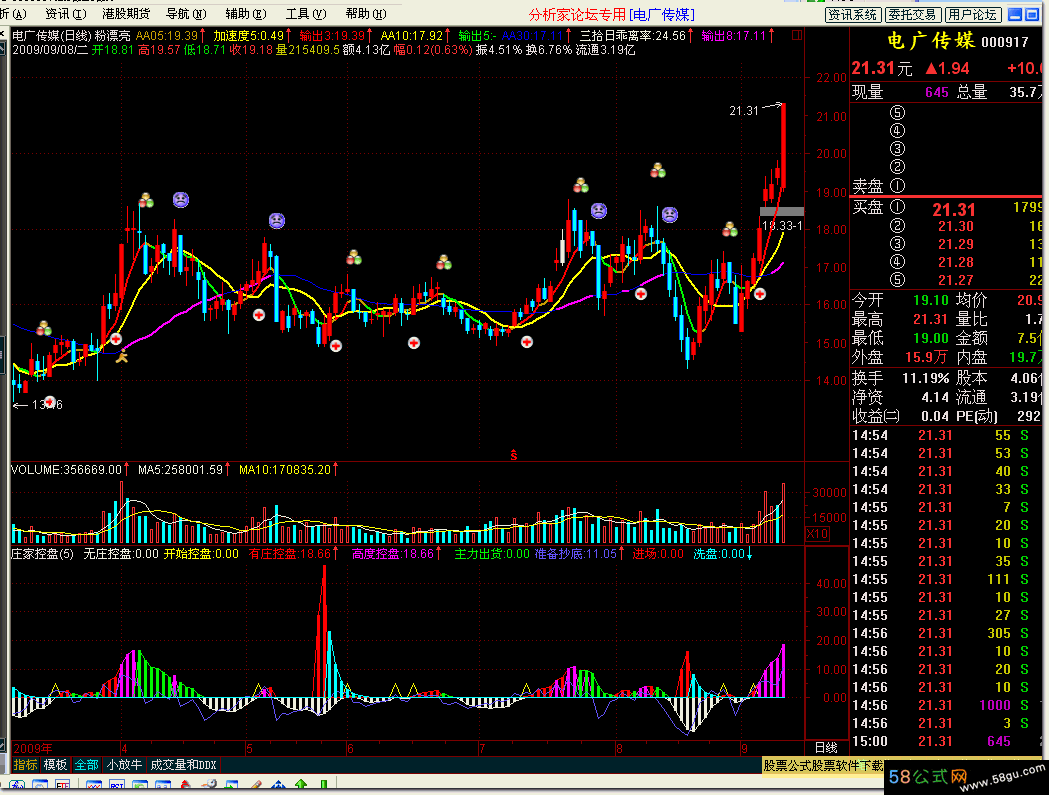Switch to the 模板 tab
Image resolution: width=1049 pixels, height=795 pixels.
coord(56,765)
